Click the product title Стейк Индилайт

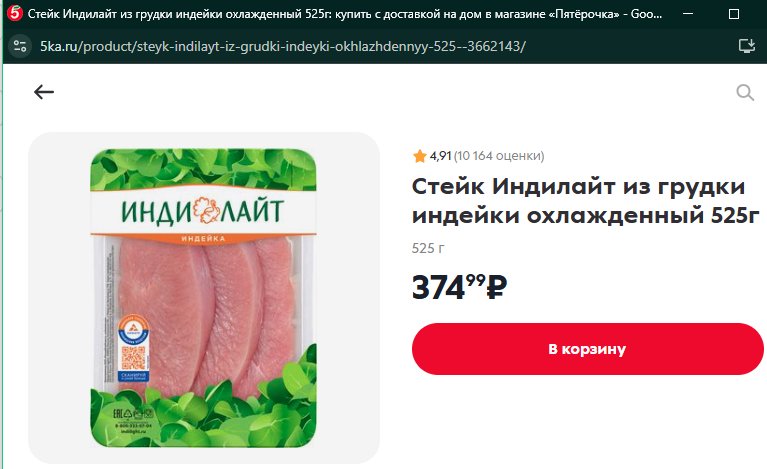click(585, 201)
